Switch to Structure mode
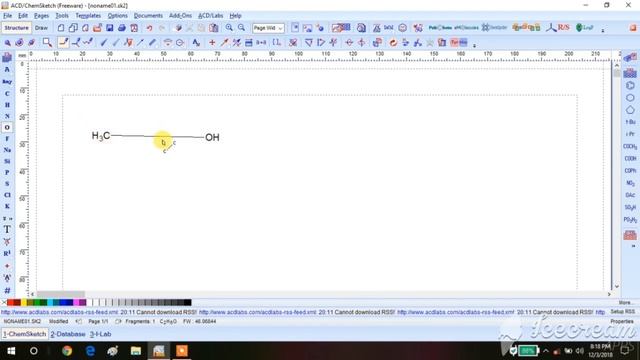 click(x=16, y=28)
